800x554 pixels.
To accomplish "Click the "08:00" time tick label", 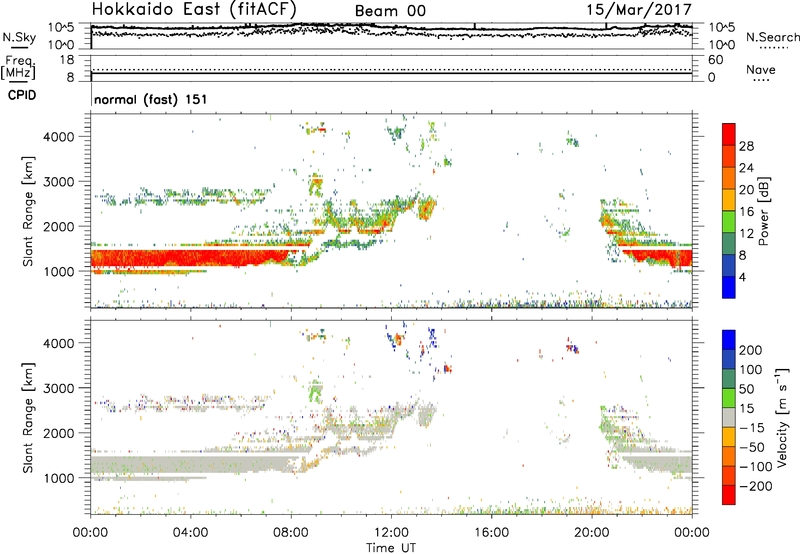I will point(291,533).
